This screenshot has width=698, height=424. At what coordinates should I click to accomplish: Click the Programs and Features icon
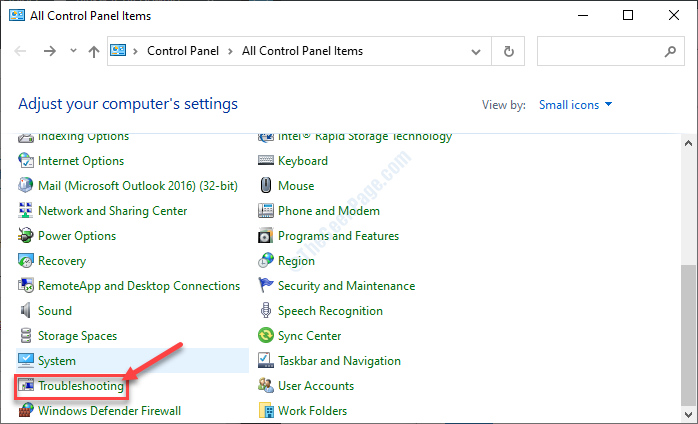(266, 235)
